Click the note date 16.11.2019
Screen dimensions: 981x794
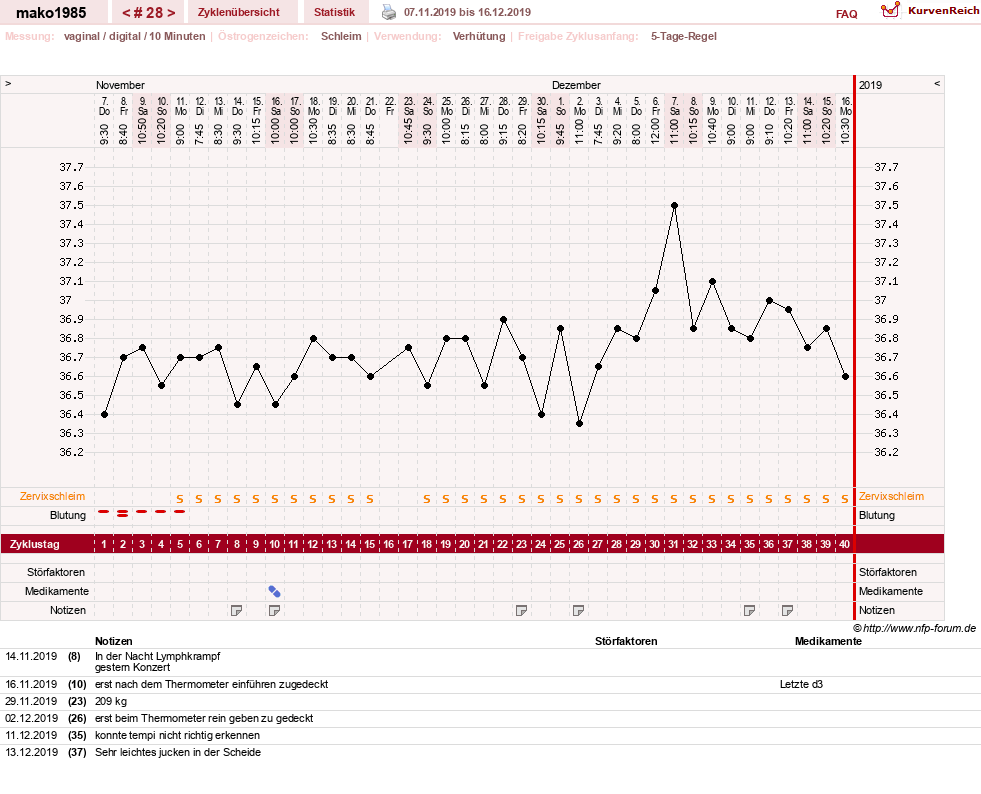(x=31, y=685)
